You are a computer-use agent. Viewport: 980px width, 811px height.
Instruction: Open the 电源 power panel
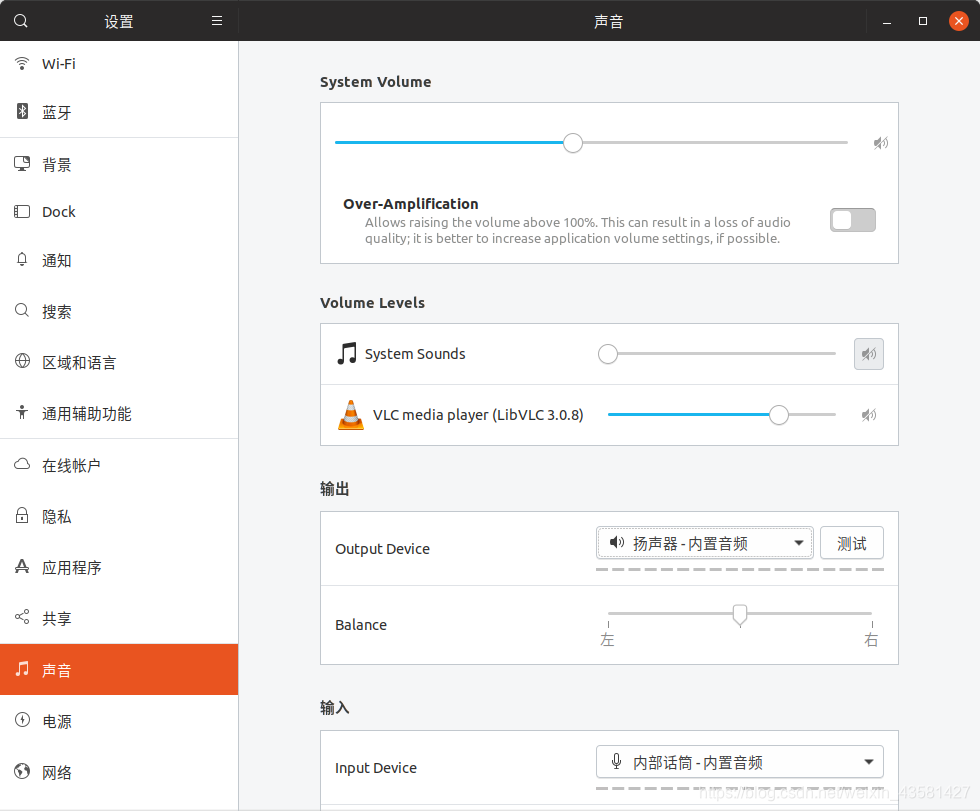pyautogui.click(x=119, y=721)
